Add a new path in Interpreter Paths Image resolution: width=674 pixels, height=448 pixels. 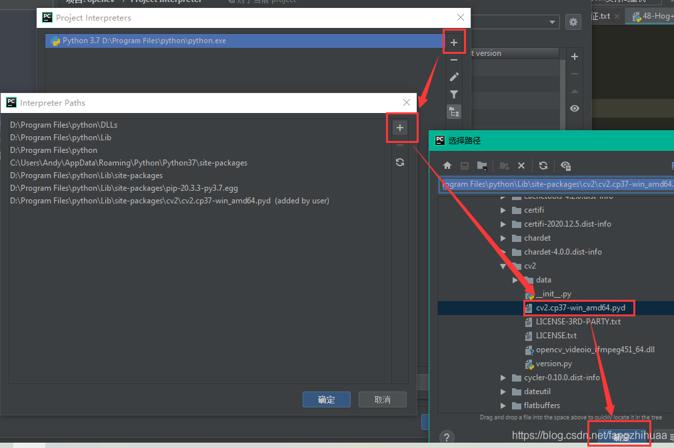click(400, 127)
